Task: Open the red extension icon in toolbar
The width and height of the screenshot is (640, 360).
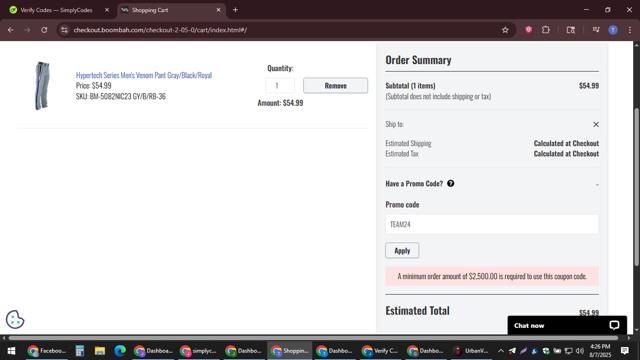Action: [x=529, y=29]
